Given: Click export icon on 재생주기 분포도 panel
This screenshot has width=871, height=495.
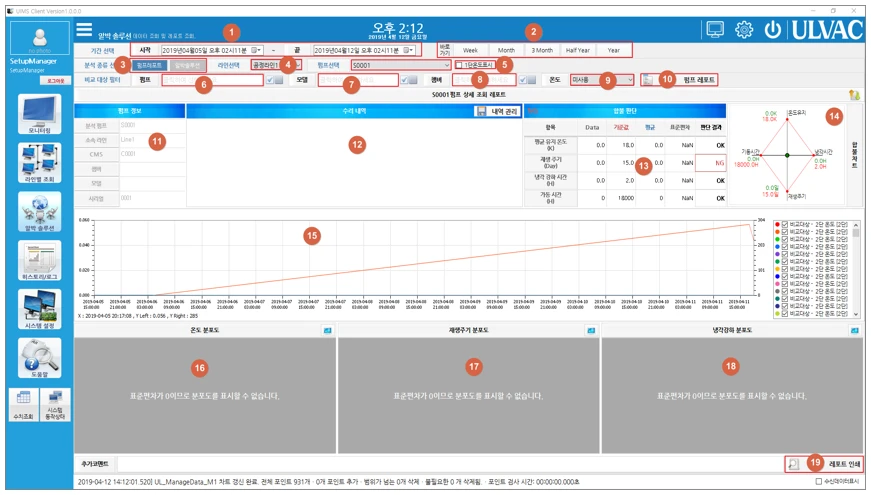Looking at the screenshot, I should [x=591, y=331].
